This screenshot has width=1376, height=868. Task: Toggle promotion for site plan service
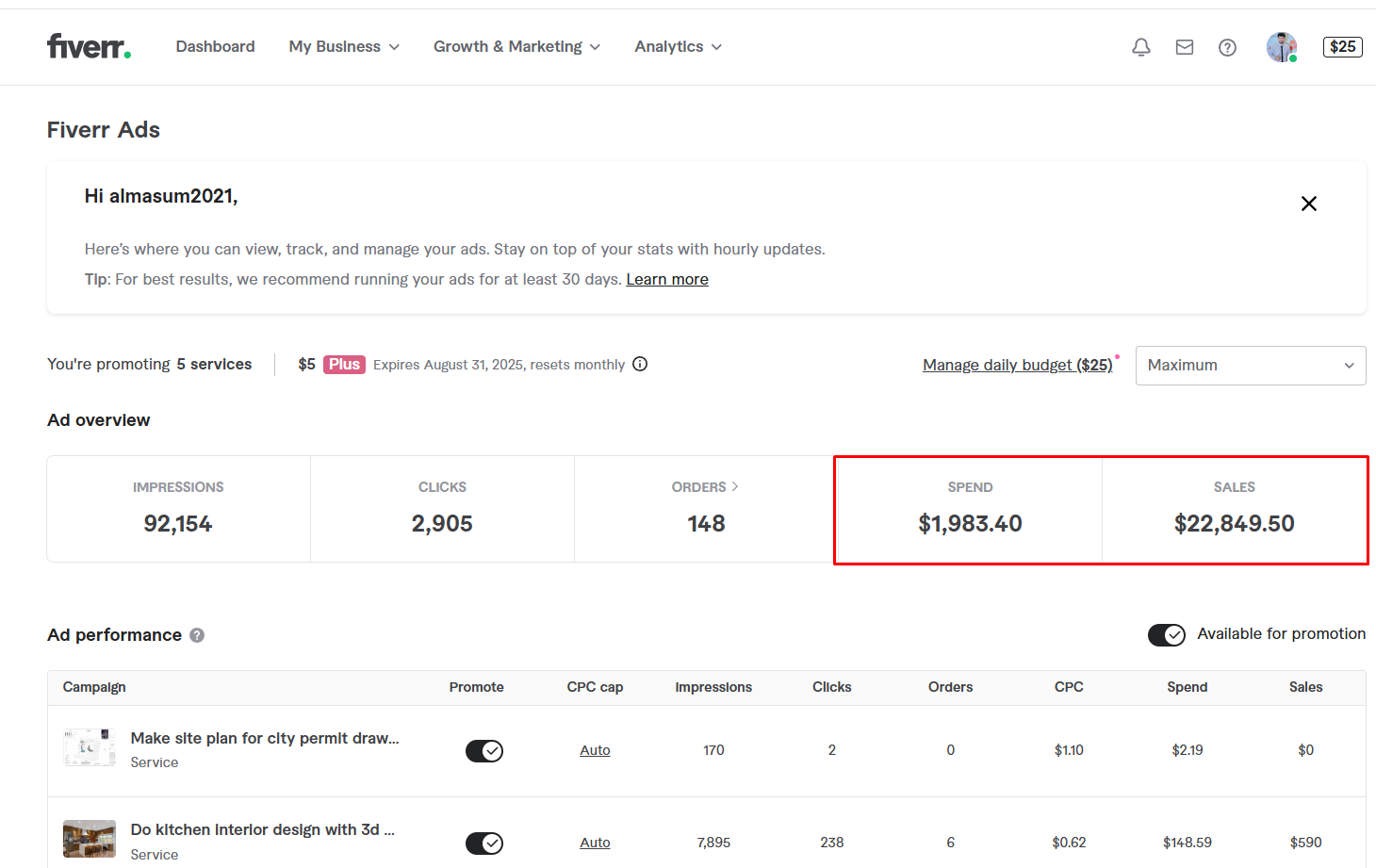pos(484,751)
